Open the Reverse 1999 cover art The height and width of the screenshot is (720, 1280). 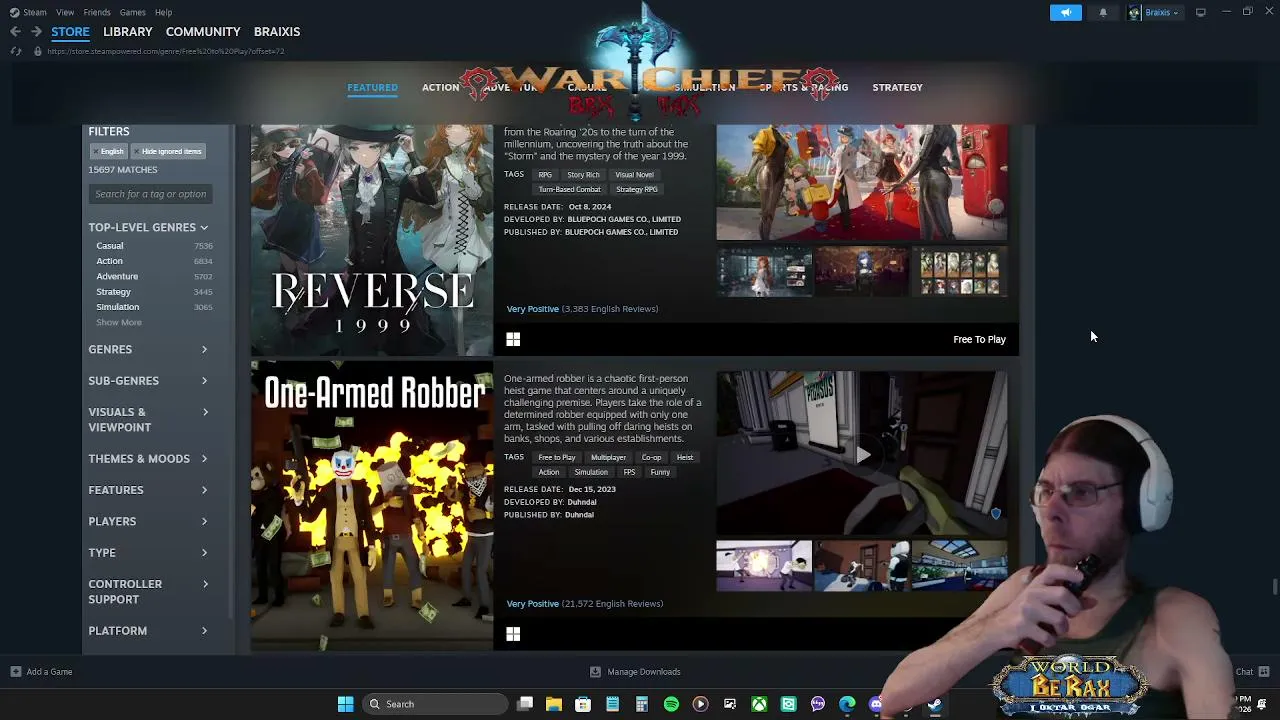372,240
